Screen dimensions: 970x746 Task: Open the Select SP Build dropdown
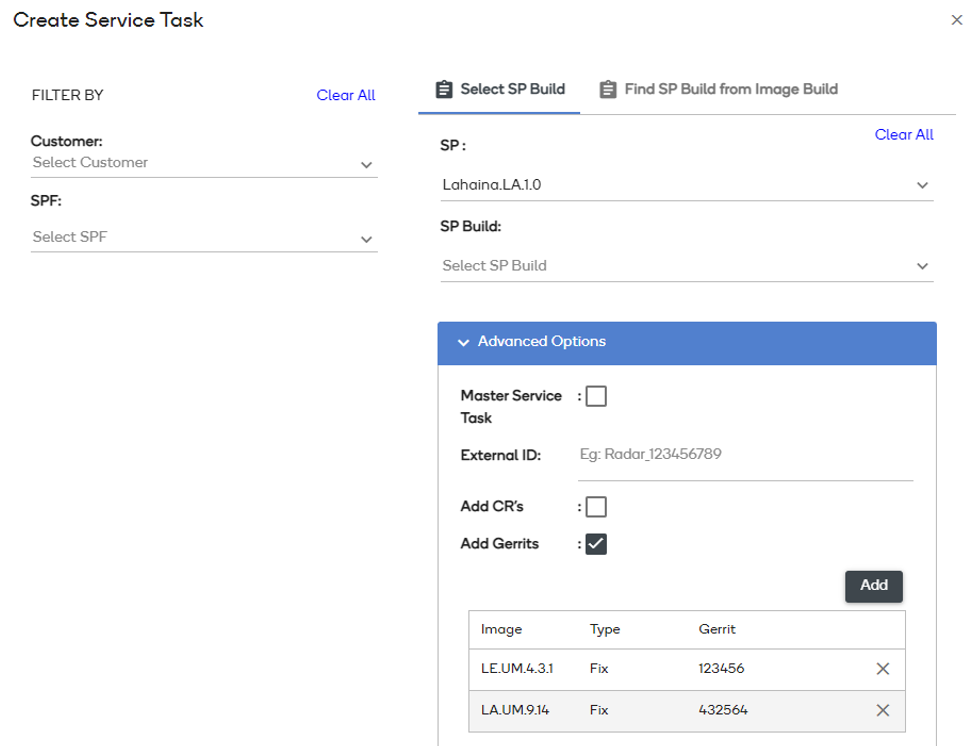(x=686, y=266)
